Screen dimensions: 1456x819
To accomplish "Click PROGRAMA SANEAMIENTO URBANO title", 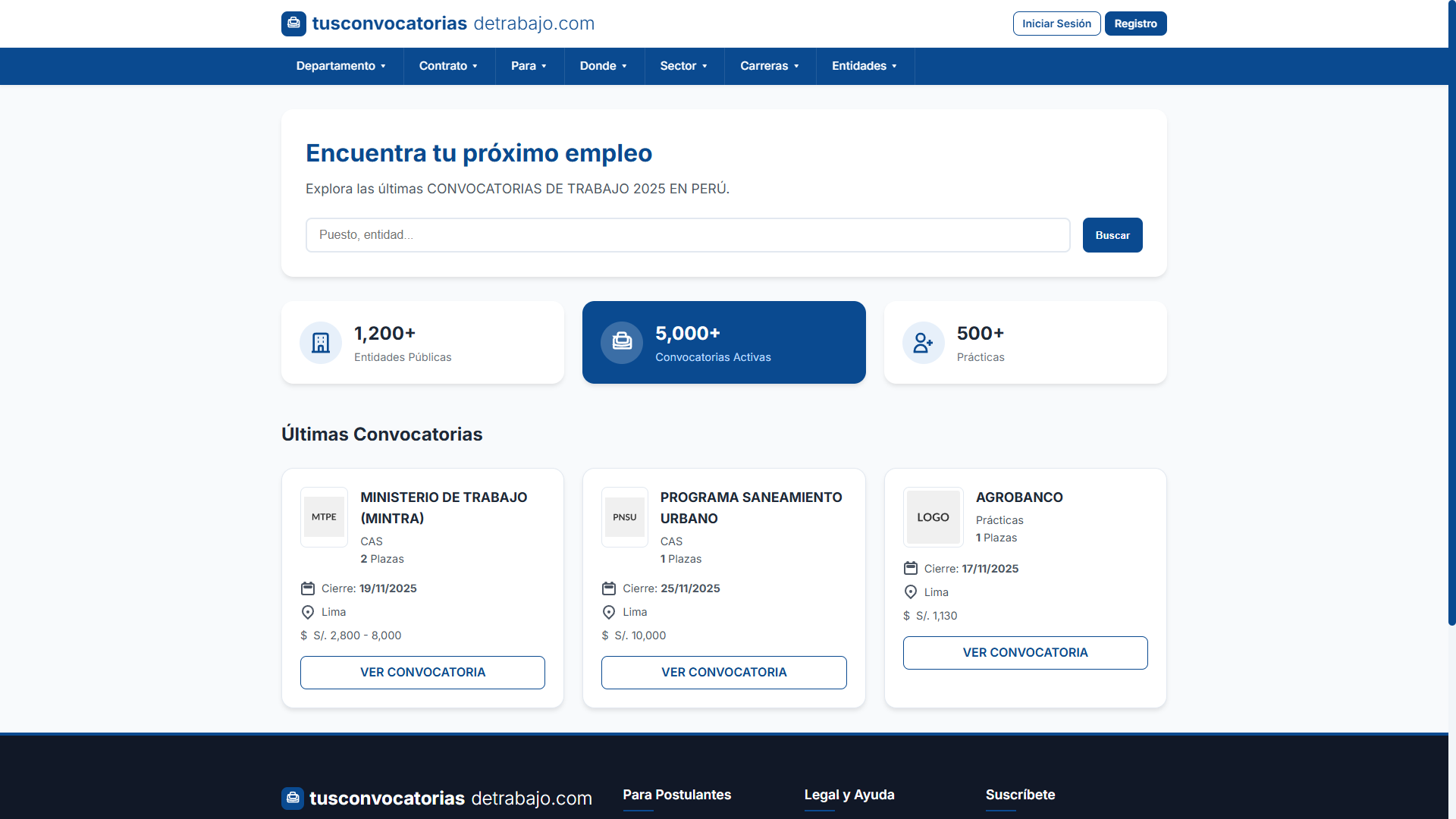I will [751, 508].
